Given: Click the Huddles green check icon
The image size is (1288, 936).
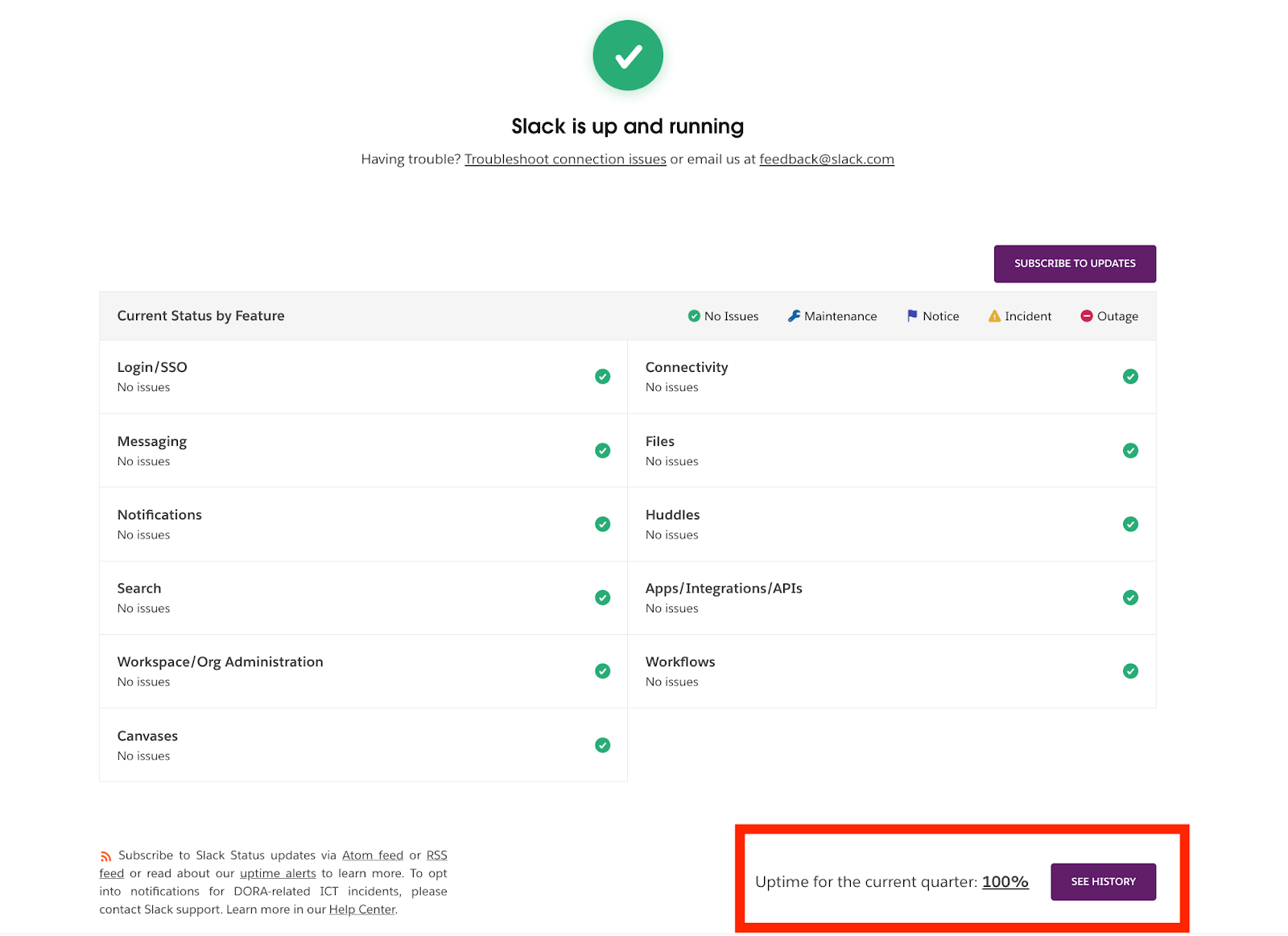Looking at the screenshot, I should (x=1130, y=524).
